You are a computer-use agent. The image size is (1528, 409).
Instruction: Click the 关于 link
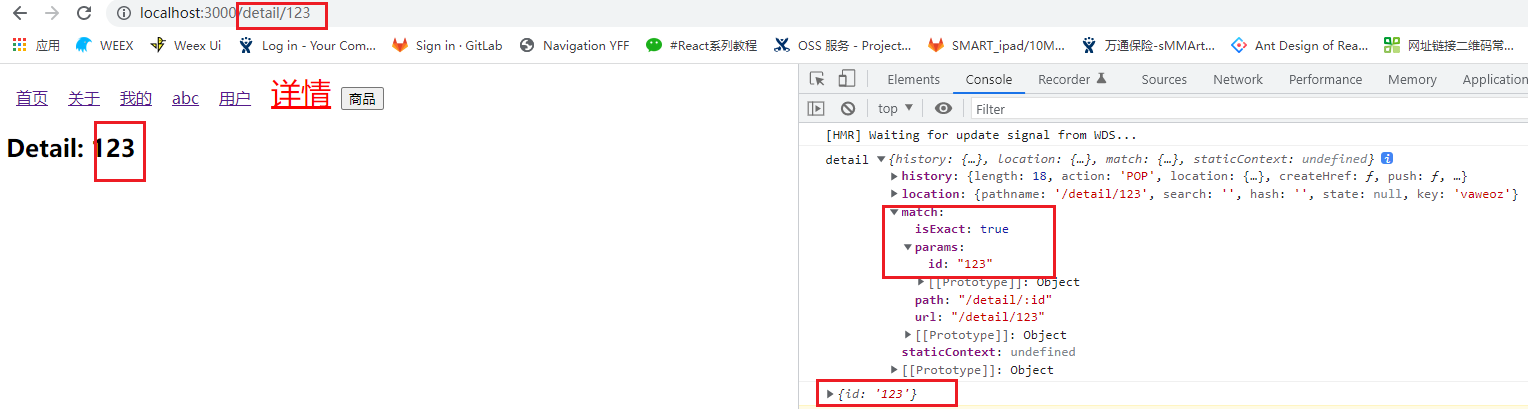pyautogui.click(x=84, y=98)
